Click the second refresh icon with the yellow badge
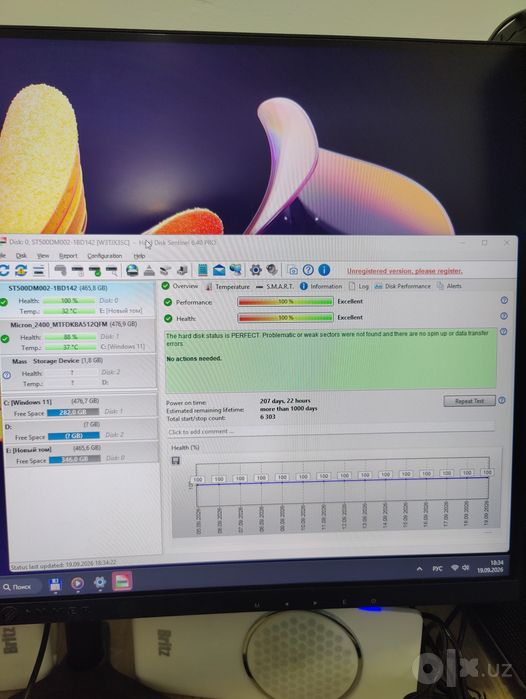This screenshot has width=526, height=699. click(21, 270)
